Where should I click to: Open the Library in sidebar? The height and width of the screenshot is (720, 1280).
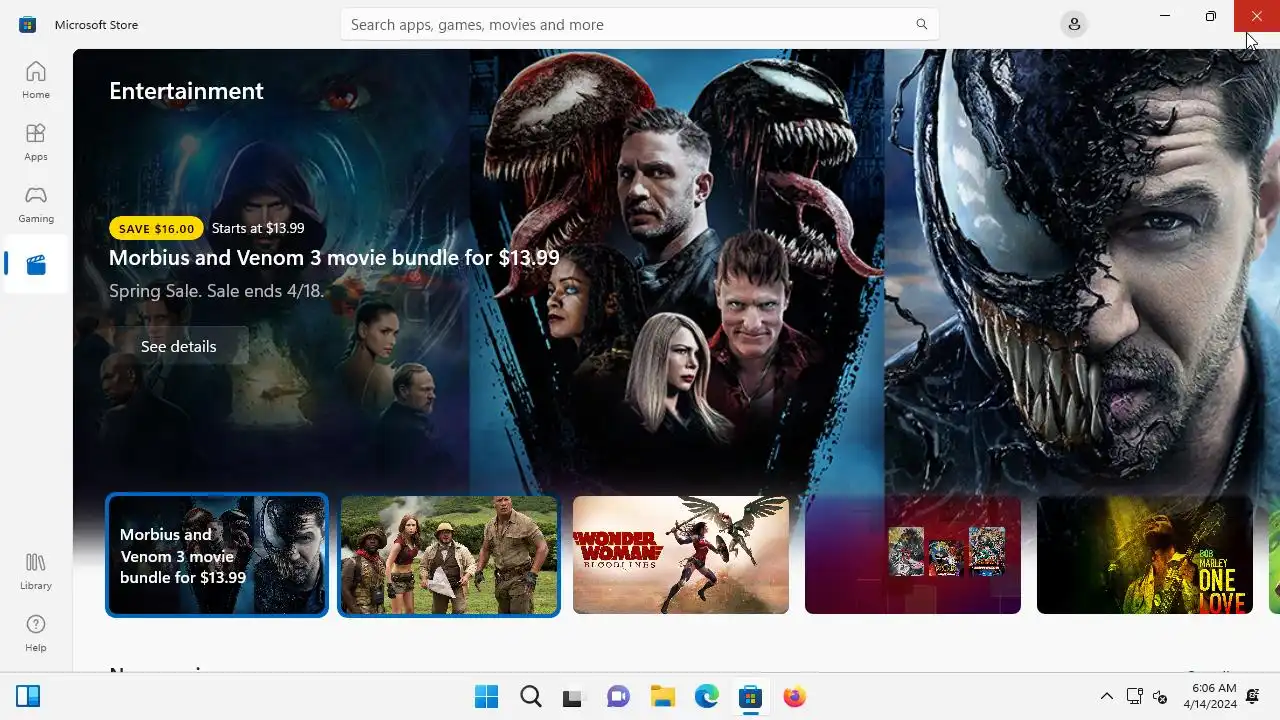36,571
